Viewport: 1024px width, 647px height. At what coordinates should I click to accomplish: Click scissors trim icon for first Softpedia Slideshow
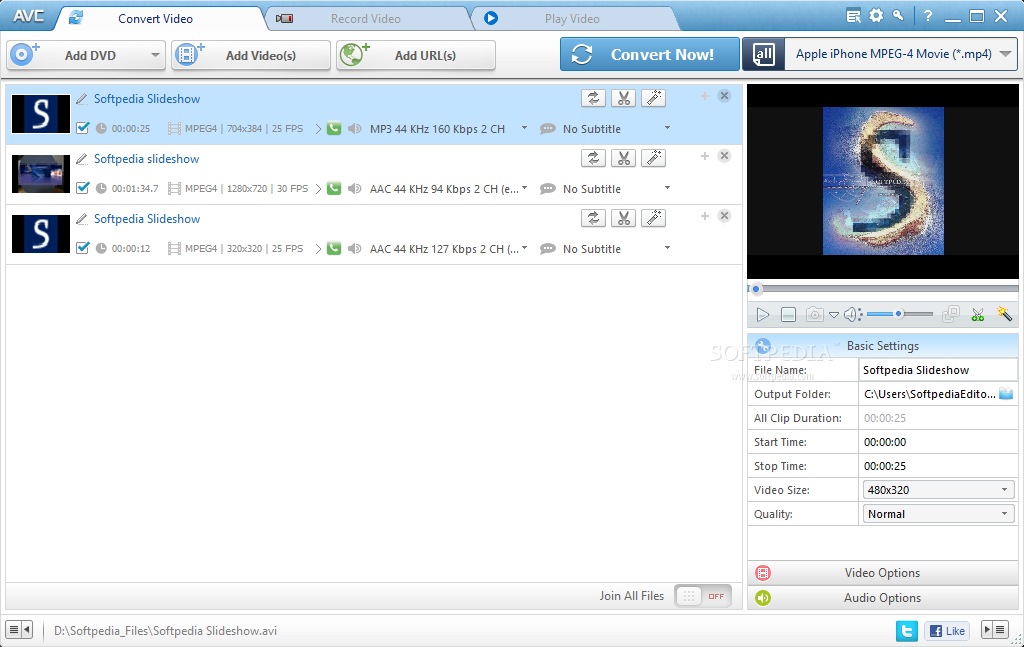click(x=624, y=98)
